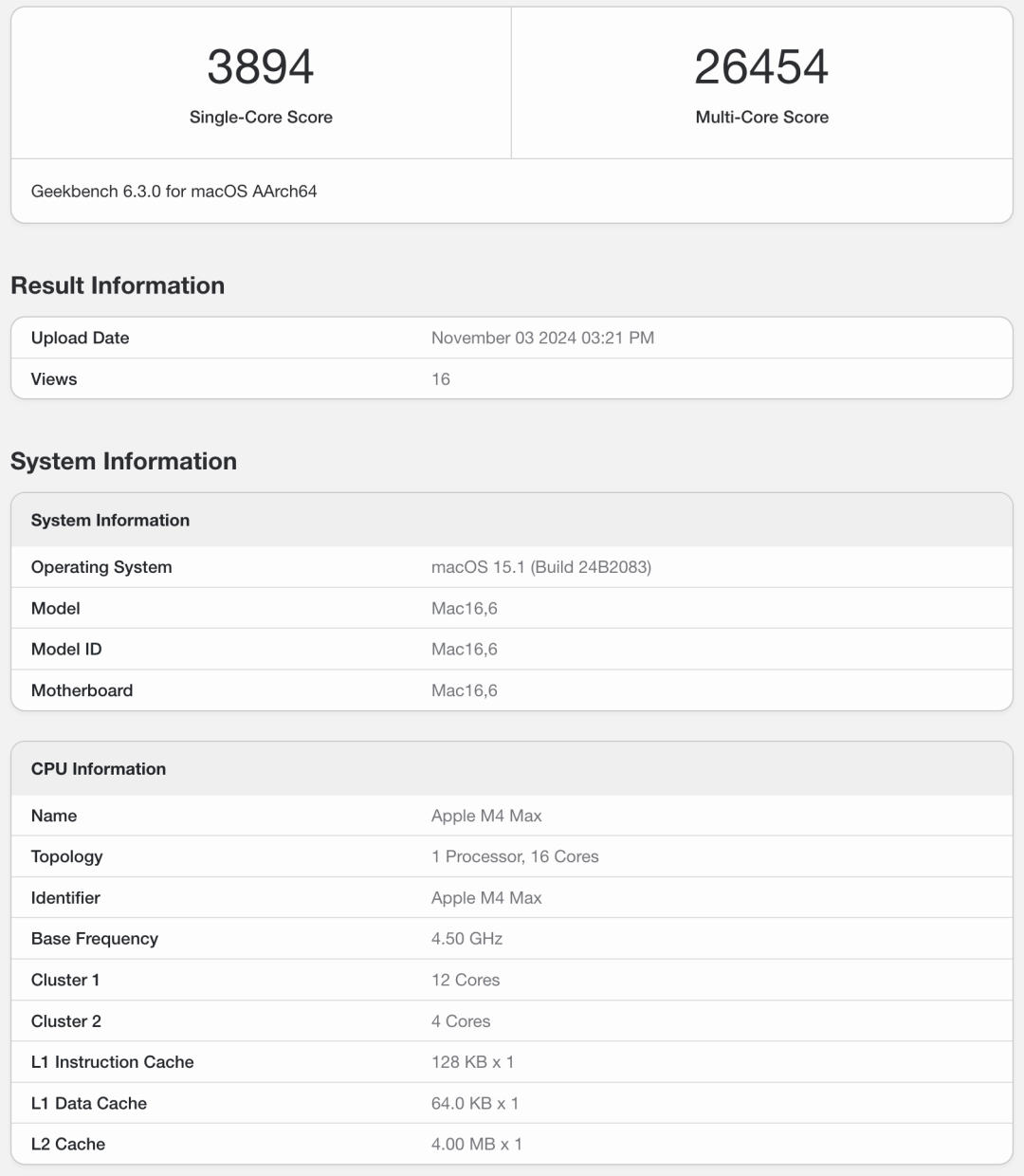Click the Base Frequency 4.50 GHz value

click(x=466, y=939)
